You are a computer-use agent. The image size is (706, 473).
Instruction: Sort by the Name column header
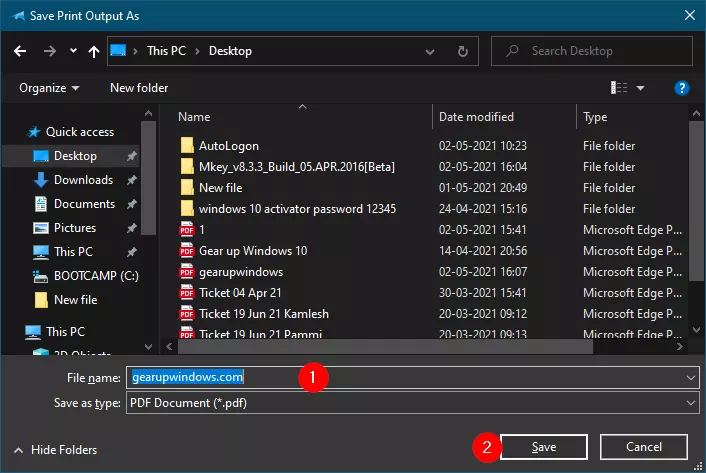(194, 117)
